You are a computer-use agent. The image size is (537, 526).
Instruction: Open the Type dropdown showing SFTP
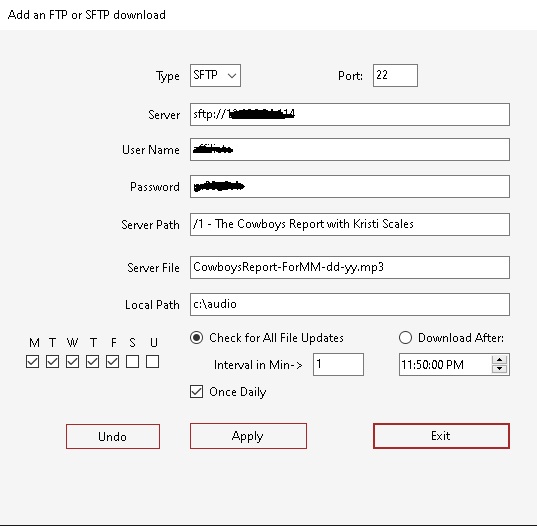215,75
